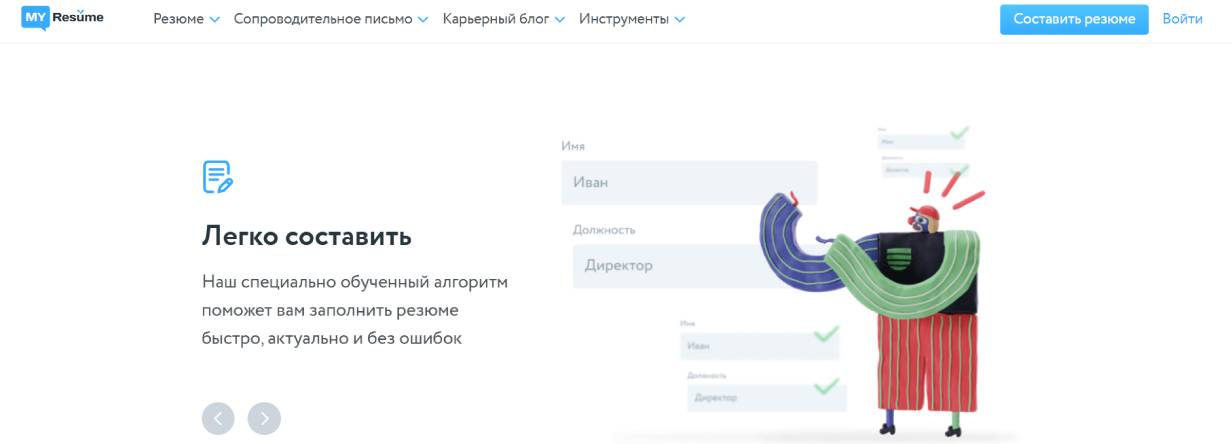This screenshot has height=444, width=1232.
Task: Expand the chevron beside Карьерный блог
Action: 559,20
